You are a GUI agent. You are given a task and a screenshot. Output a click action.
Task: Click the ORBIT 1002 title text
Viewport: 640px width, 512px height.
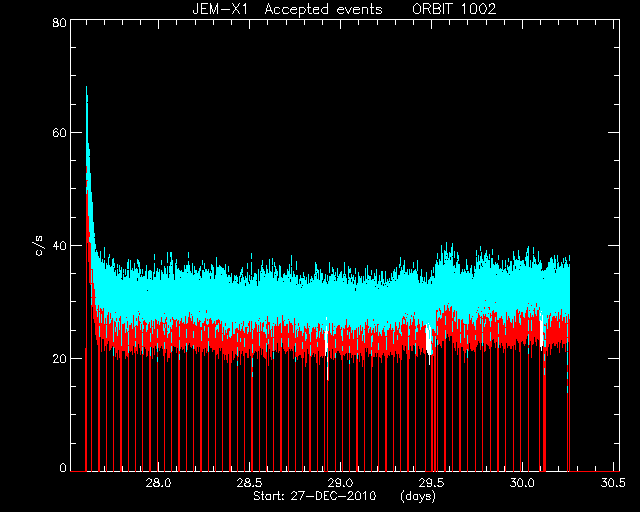click(454, 9)
